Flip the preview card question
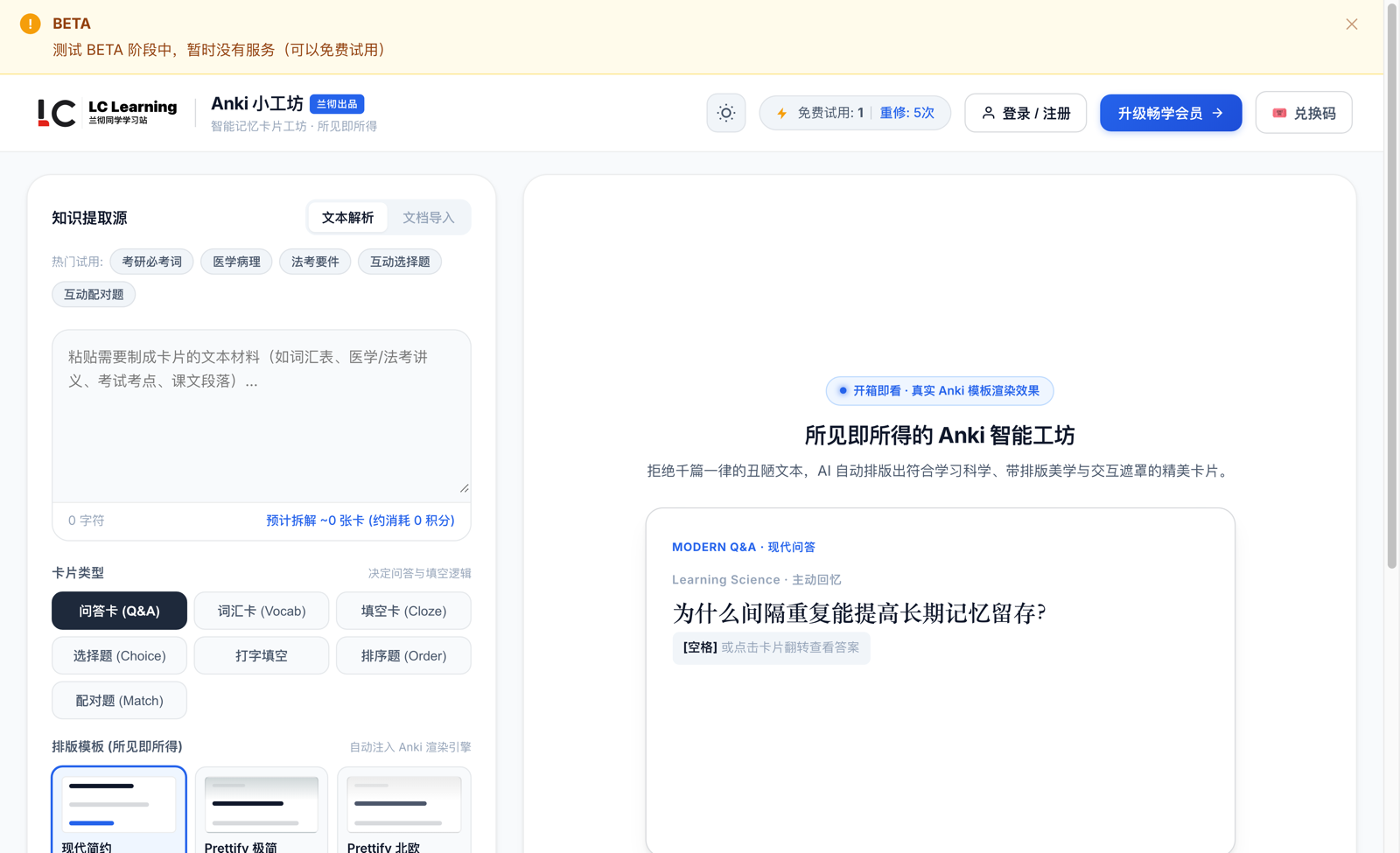This screenshot has height=853, width=1400. pos(858,612)
